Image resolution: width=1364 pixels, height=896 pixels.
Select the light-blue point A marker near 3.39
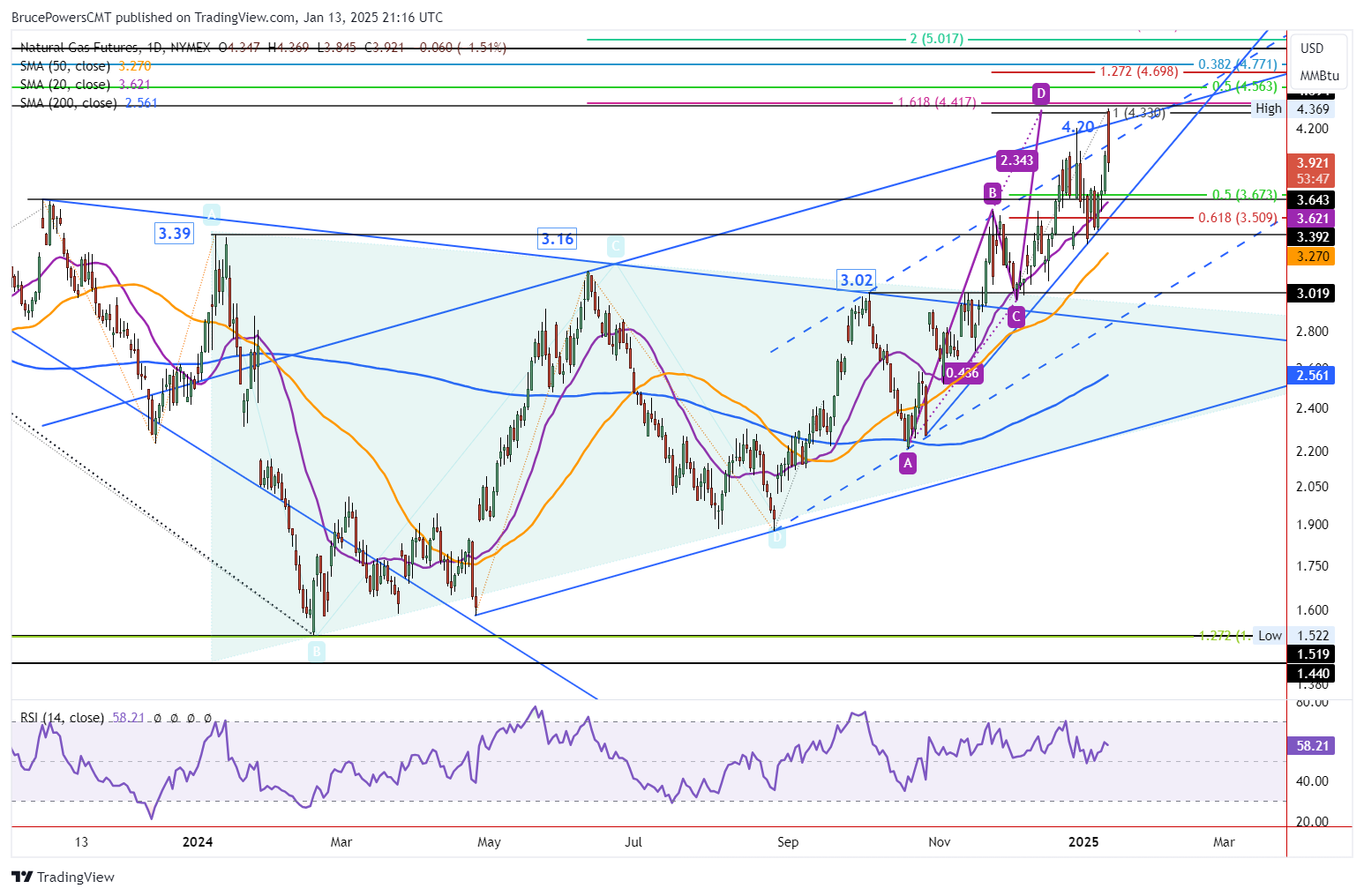coord(211,213)
